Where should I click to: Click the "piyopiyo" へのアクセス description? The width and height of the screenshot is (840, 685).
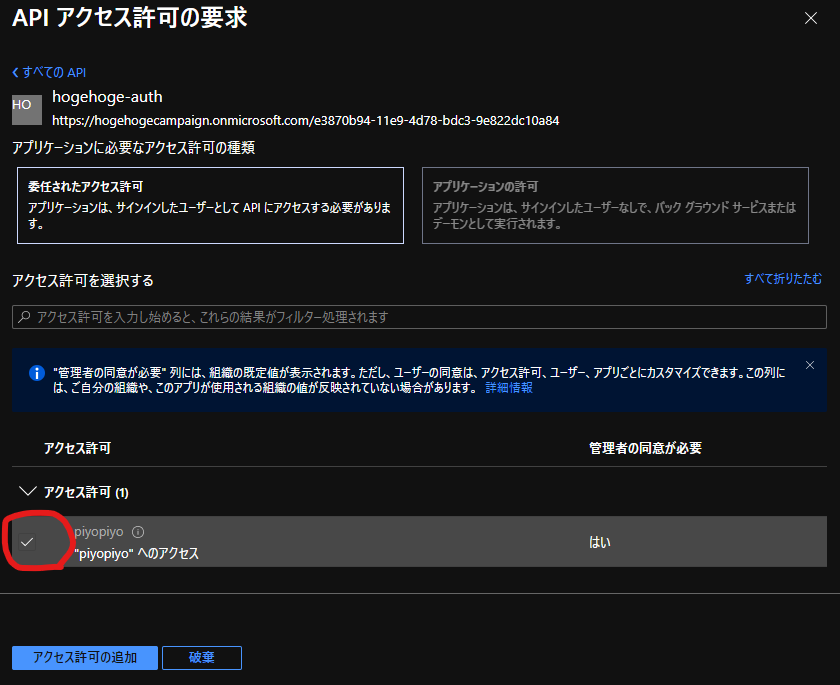137,553
